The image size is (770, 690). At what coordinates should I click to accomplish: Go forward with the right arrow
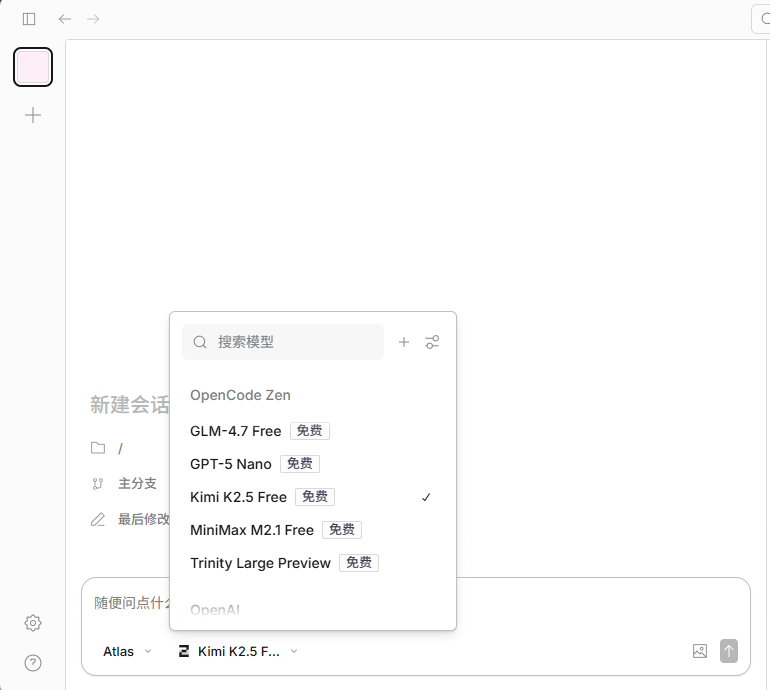(x=93, y=19)
